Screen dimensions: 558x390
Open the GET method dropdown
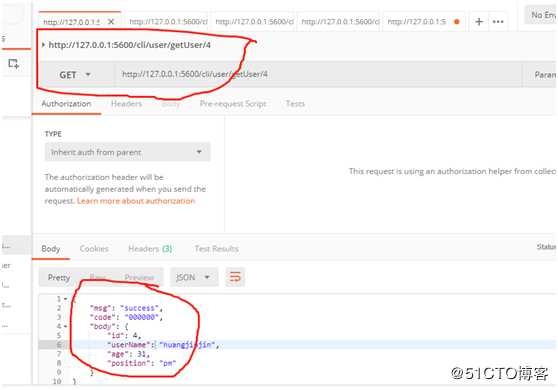click(x=75, y=75)
